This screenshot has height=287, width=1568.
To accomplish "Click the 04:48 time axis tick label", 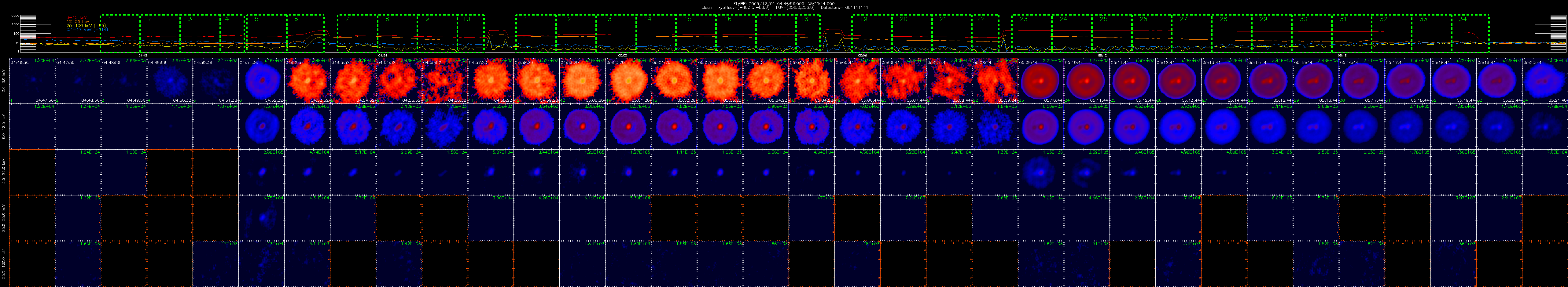I will point(143,55).
